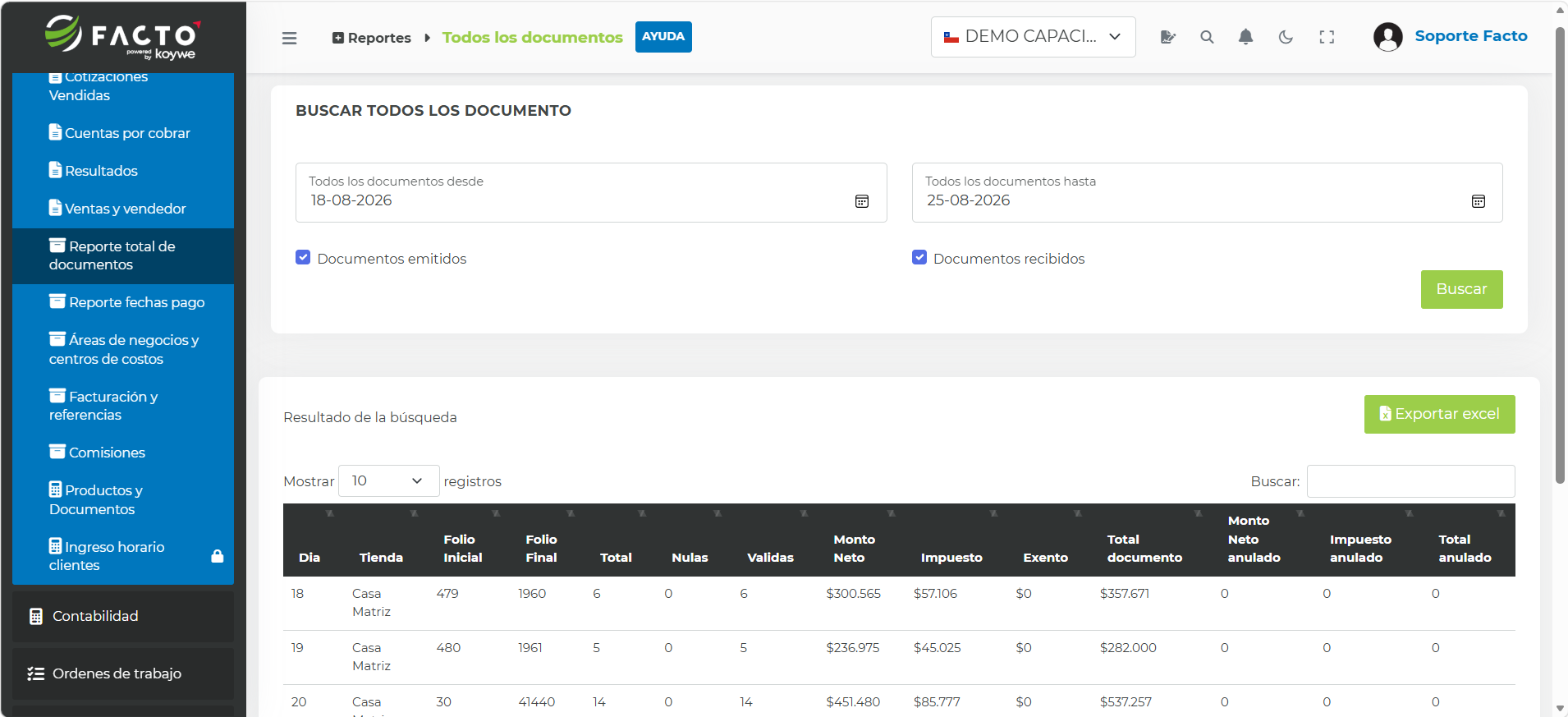Click the lock icon beside Ingreso horario clientes

coord(218,556)
